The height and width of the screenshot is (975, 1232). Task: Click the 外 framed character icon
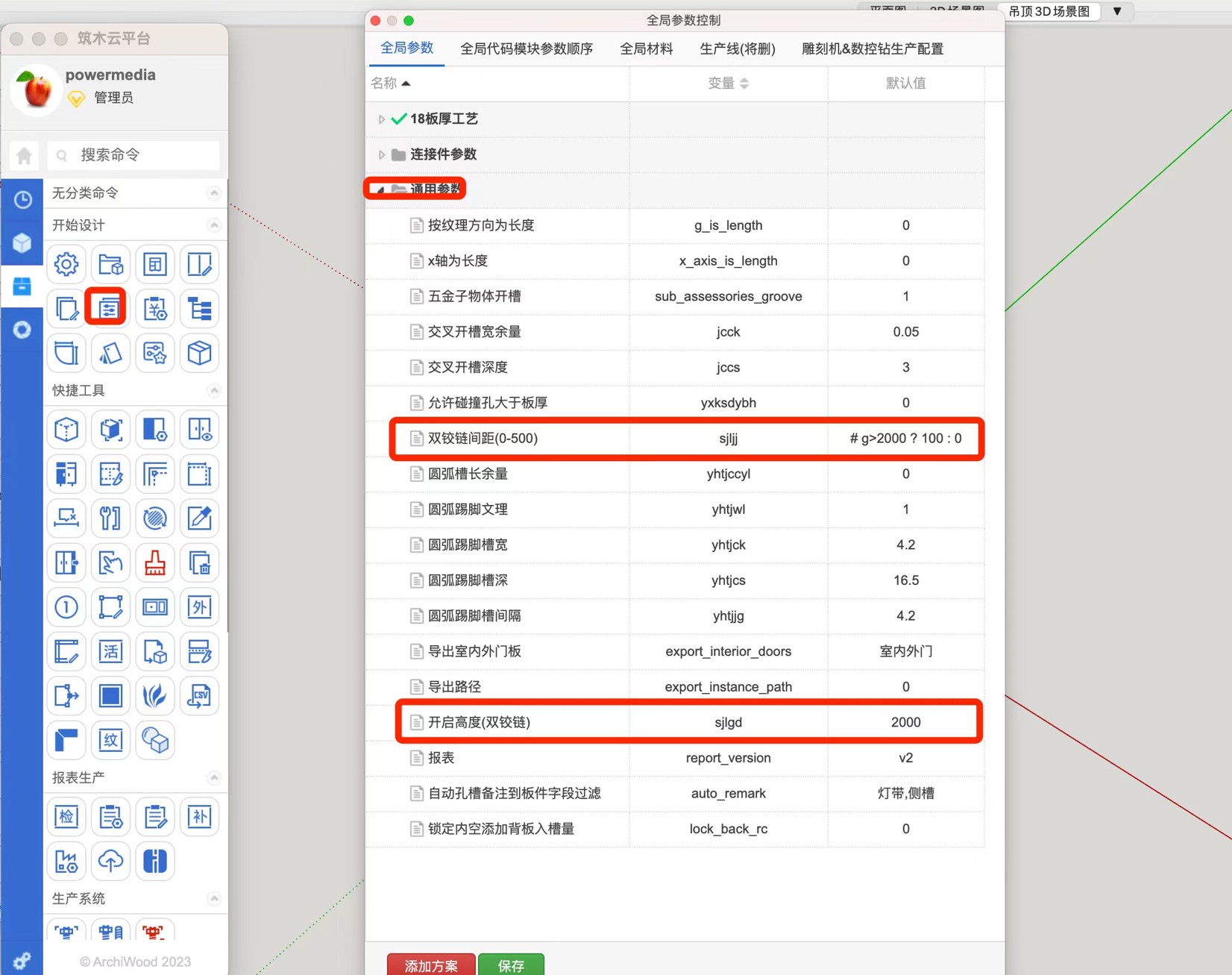tap(199, 607)
